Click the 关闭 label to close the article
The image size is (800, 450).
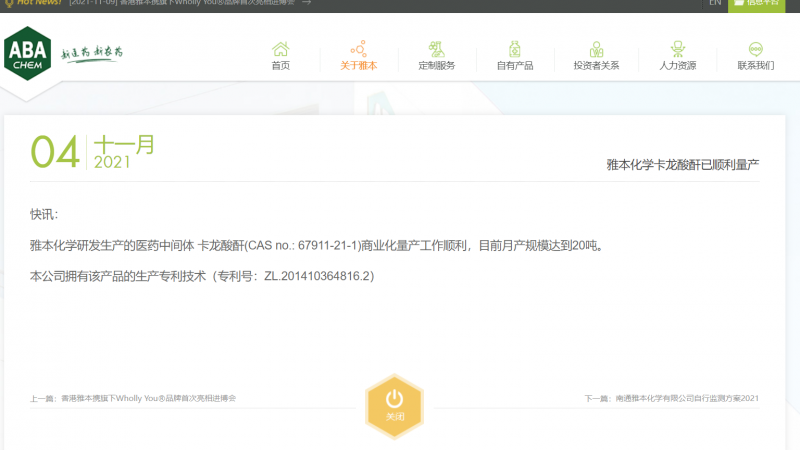394,417
